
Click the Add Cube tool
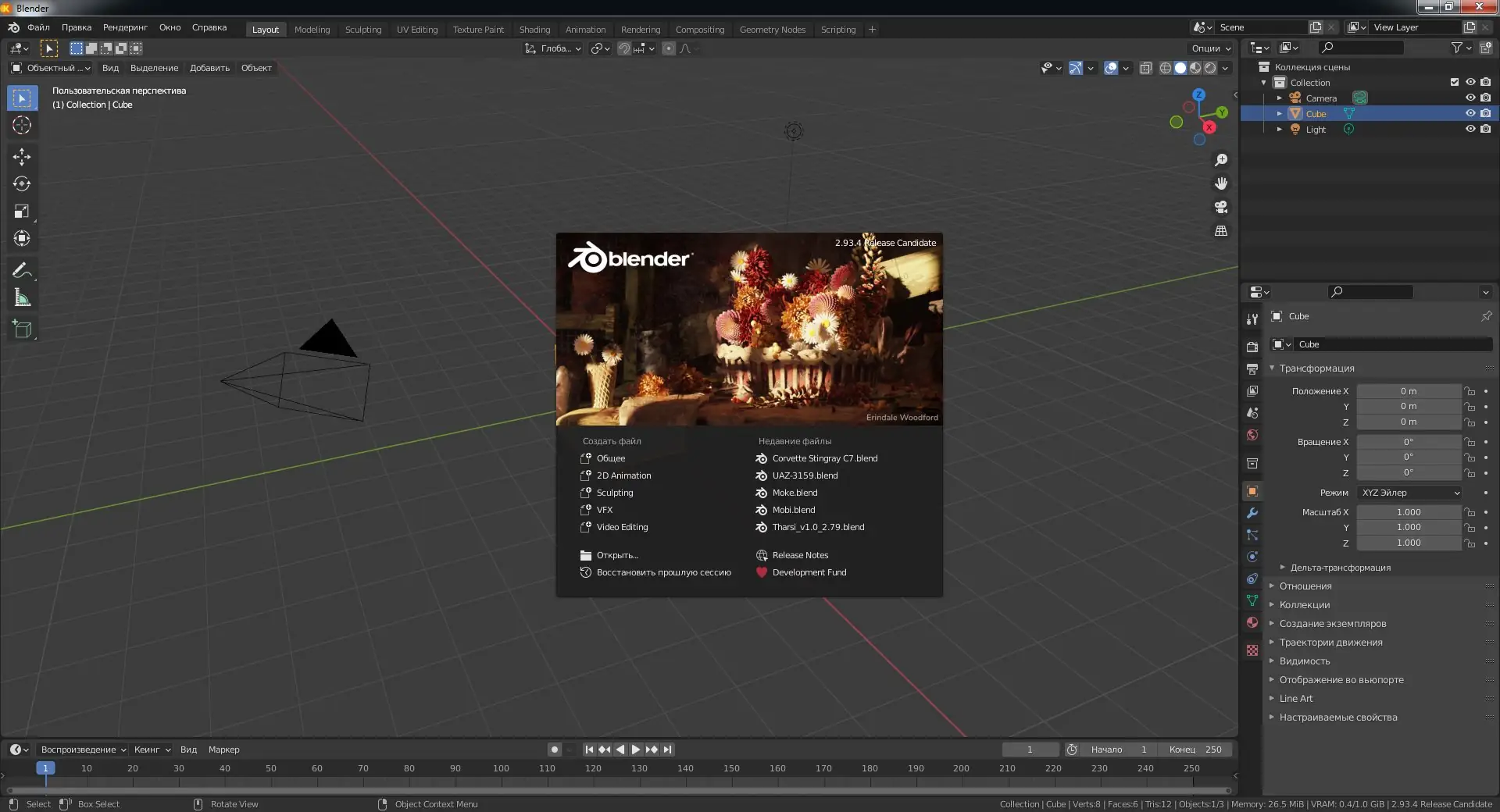coord(22,329)
